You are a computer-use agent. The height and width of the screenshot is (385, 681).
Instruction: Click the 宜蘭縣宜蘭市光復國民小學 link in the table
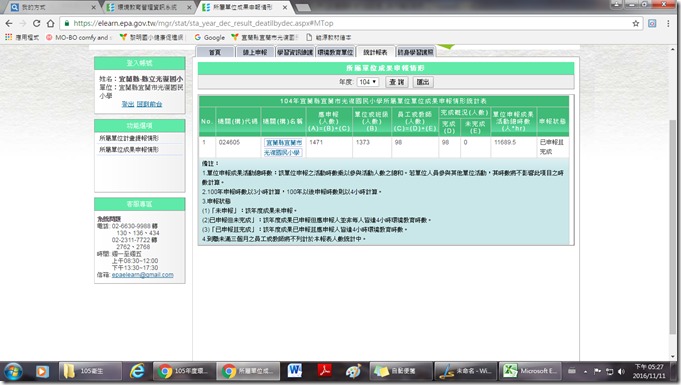283,147
